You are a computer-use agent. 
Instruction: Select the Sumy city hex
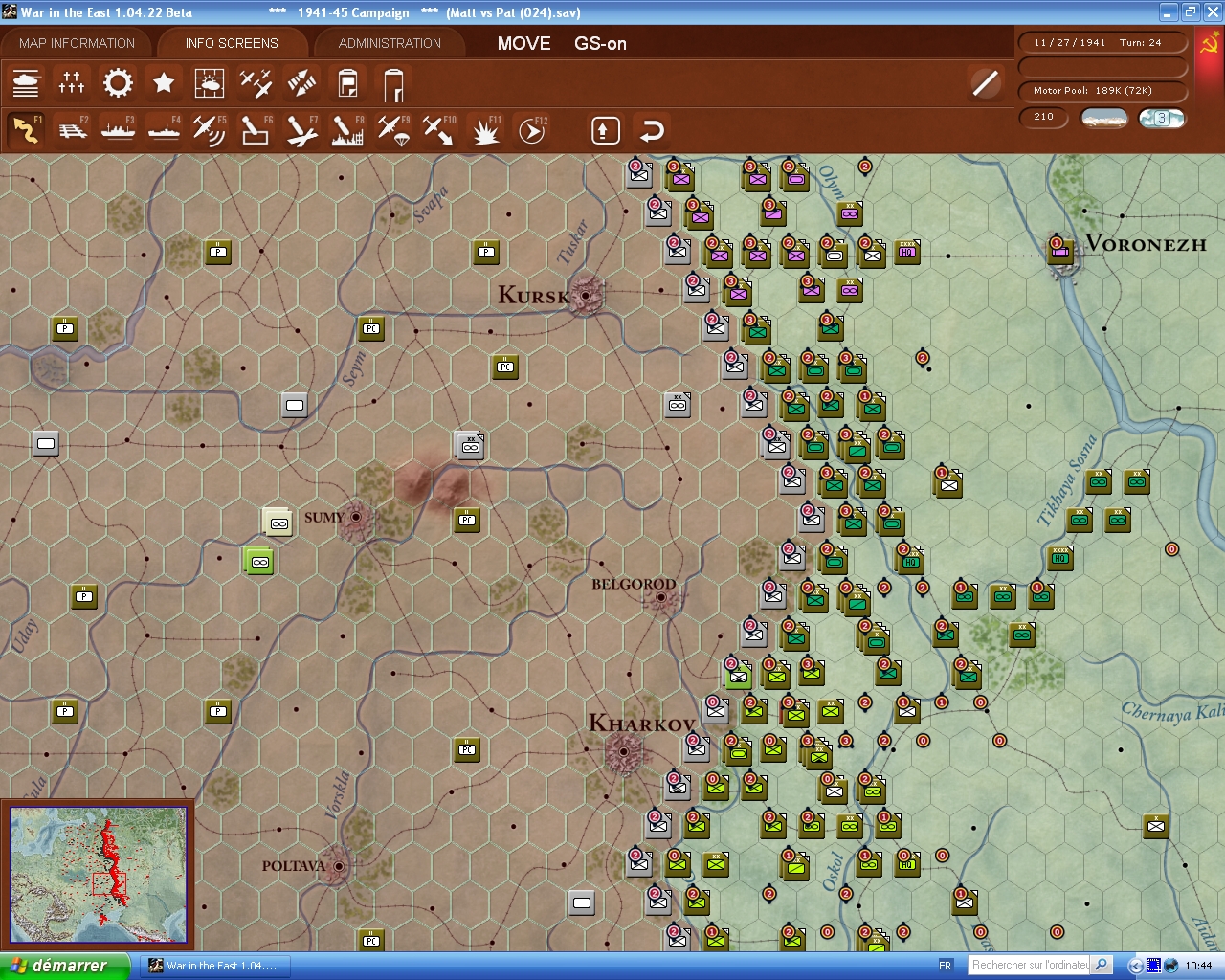[x=356, y=517]
